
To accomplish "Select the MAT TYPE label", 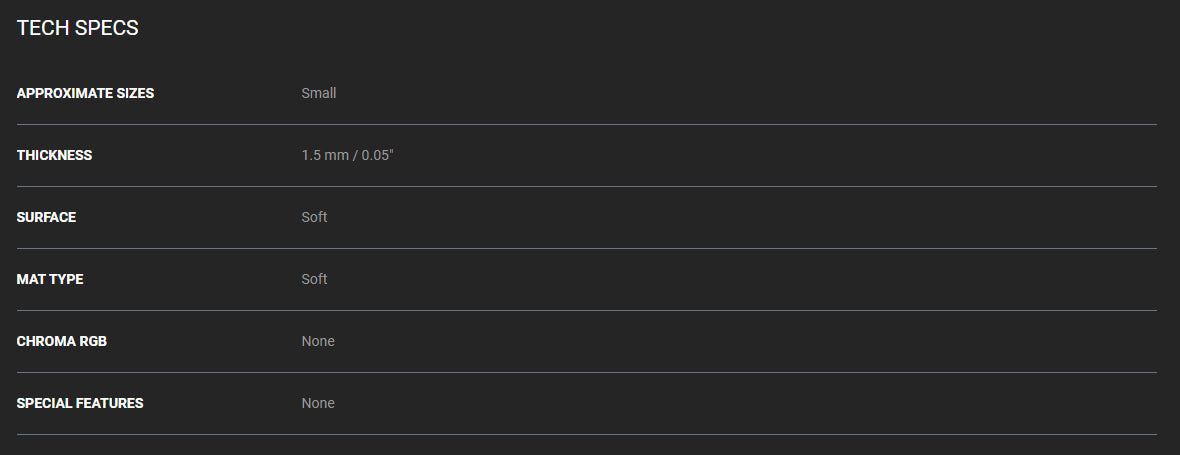I will 50,279.
